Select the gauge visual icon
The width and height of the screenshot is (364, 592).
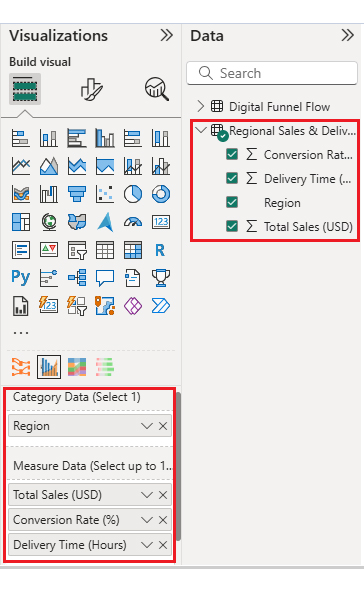coord(133,222)
